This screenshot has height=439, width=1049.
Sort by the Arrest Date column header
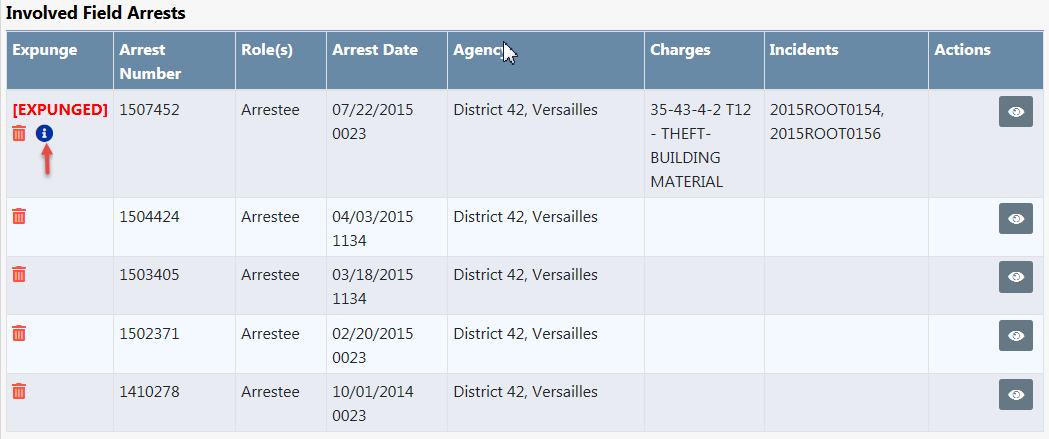pyautogui.click(x=375, y=50)
